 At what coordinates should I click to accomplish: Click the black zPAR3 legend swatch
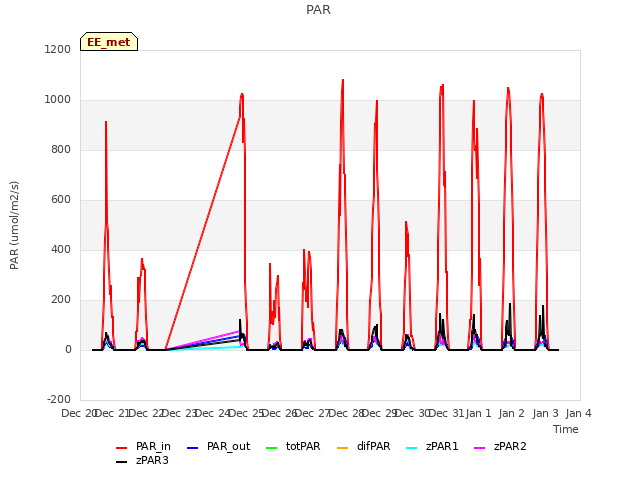(122, 462)
